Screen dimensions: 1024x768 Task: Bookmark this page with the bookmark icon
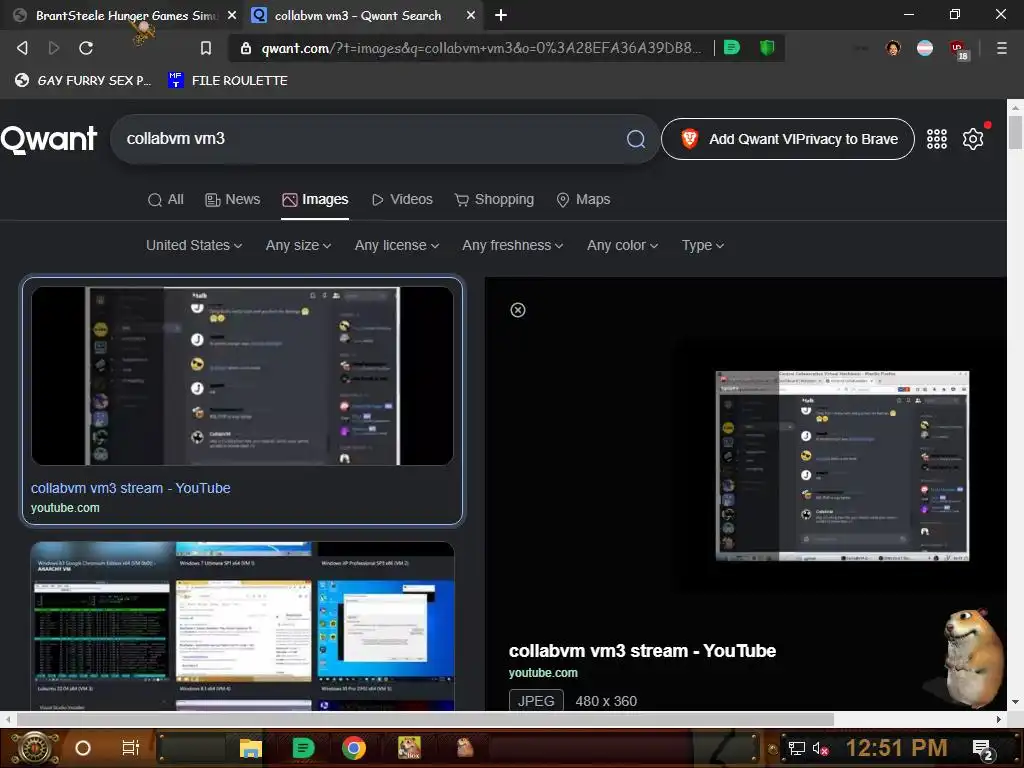(206, 48)
